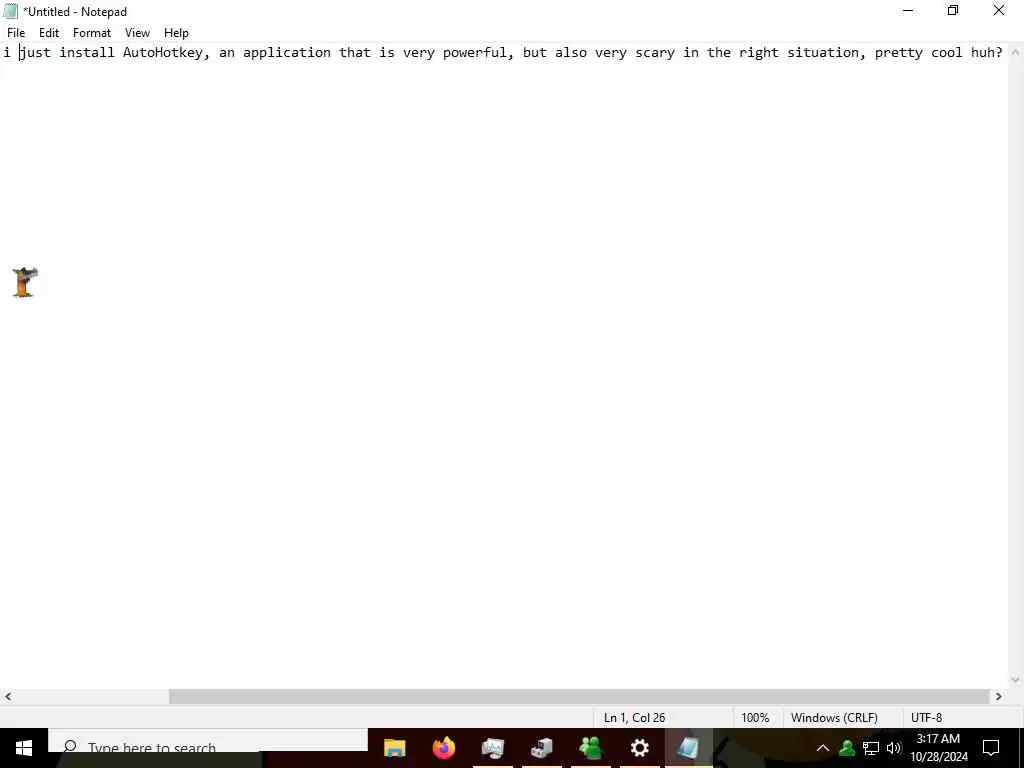The image size is (1024, 768).
Task: Click the UTF-8 encoding status entry
Action: pyautogui.click(x=926, y=718)
